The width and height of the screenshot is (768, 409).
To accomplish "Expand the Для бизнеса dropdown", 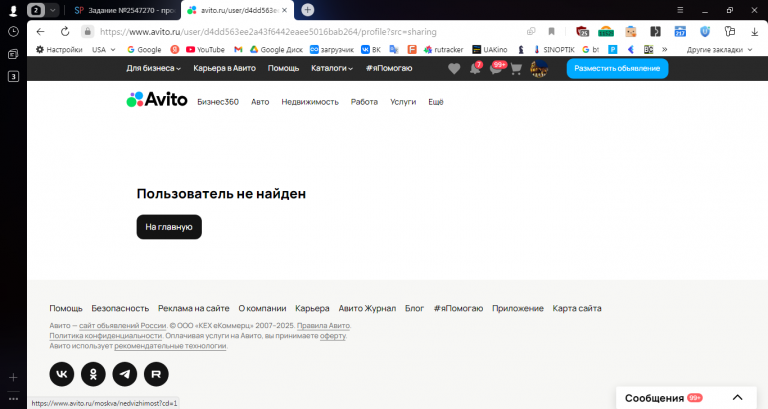I will pyautogui.click(x=153, y=68).
